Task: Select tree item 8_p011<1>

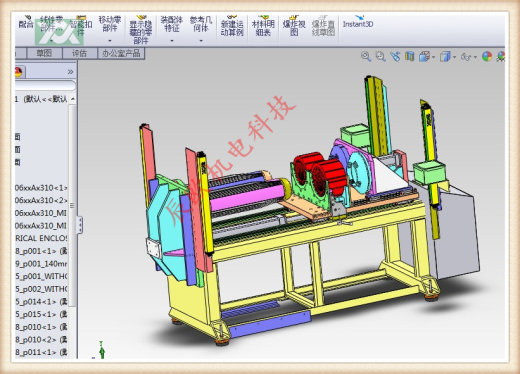Action: 41,352
